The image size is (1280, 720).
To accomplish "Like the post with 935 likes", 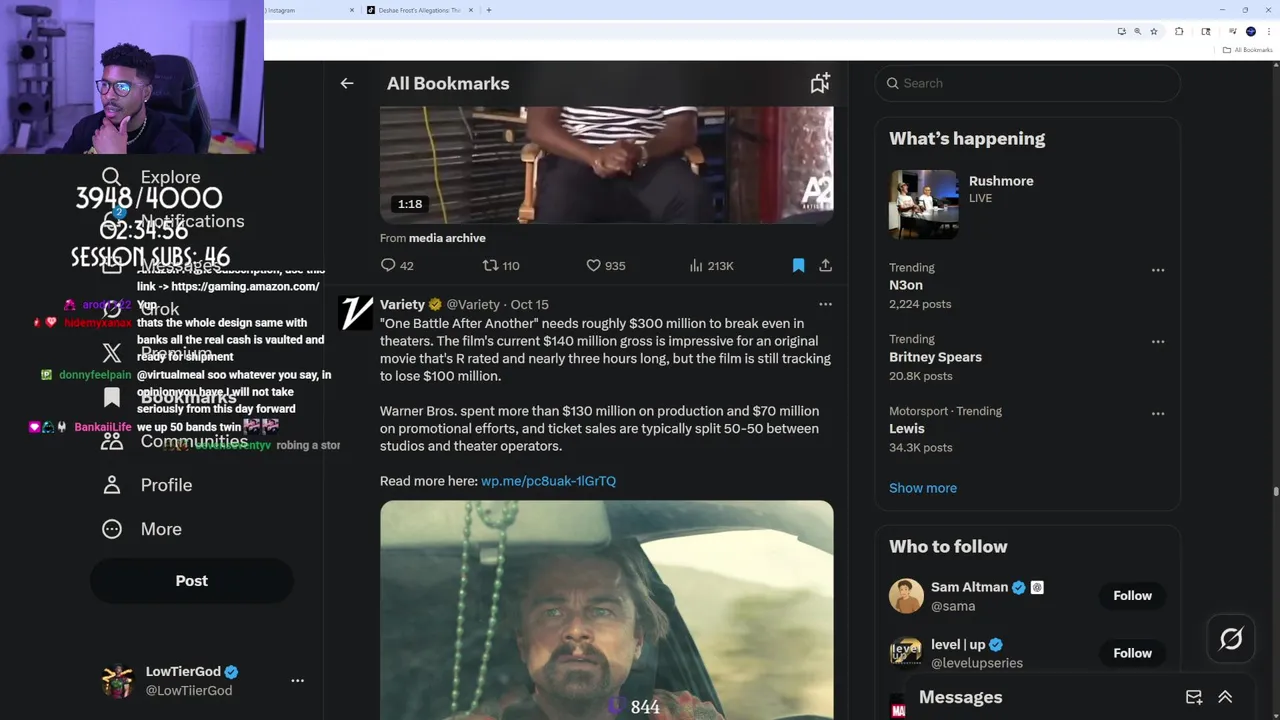I will coord(605,265).
